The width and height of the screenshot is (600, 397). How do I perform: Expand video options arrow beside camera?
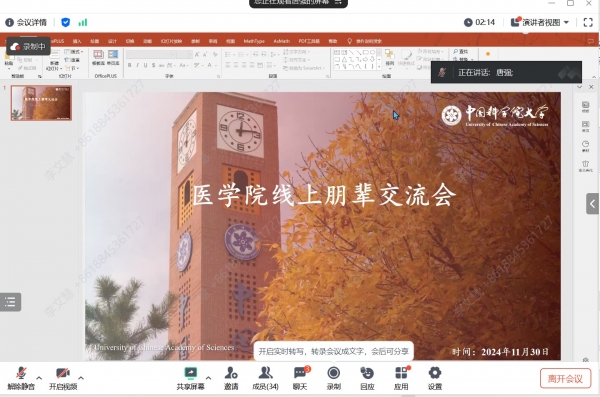[x=81, y=378]
